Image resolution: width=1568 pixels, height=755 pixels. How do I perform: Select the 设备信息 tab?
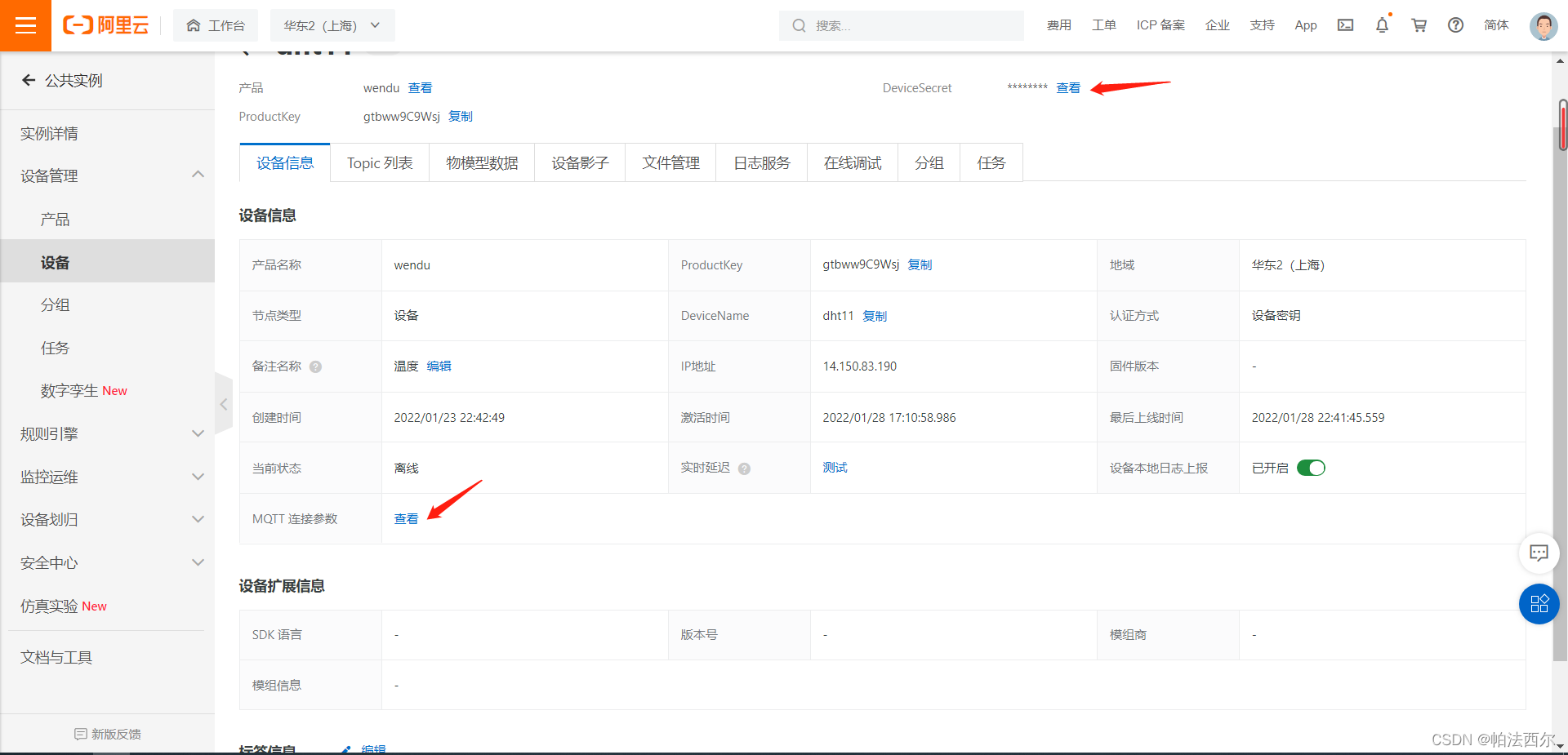(285, 162)
